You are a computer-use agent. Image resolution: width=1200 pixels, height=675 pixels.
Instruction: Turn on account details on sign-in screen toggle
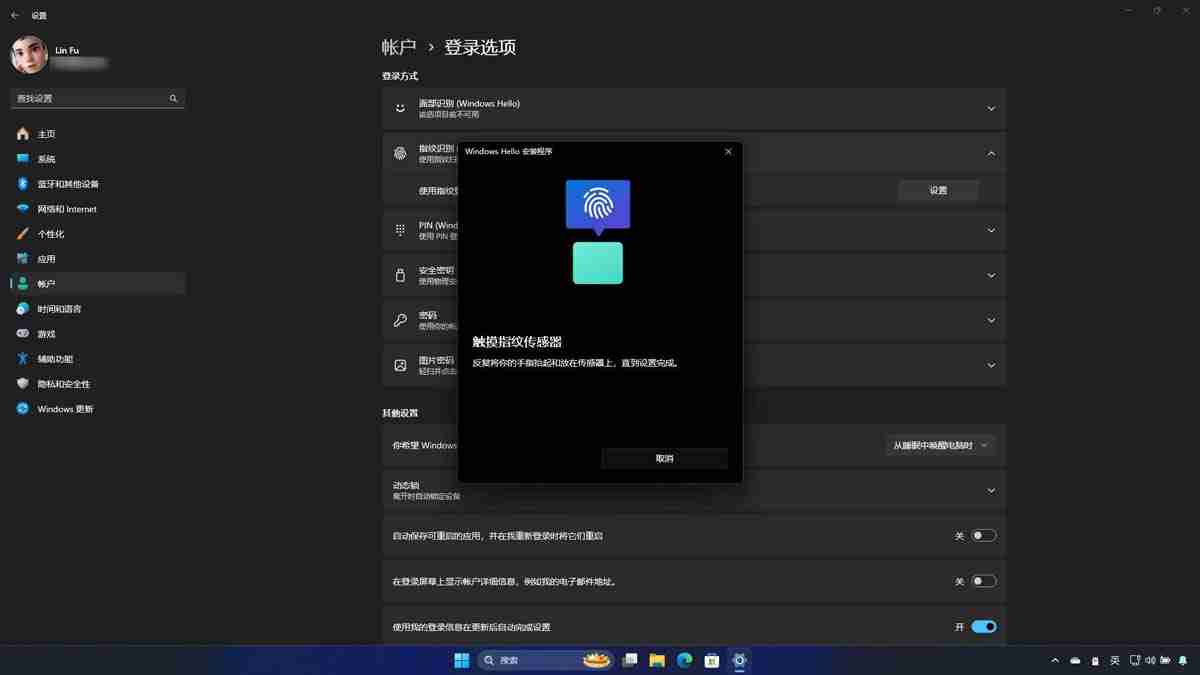coord(983,580)
